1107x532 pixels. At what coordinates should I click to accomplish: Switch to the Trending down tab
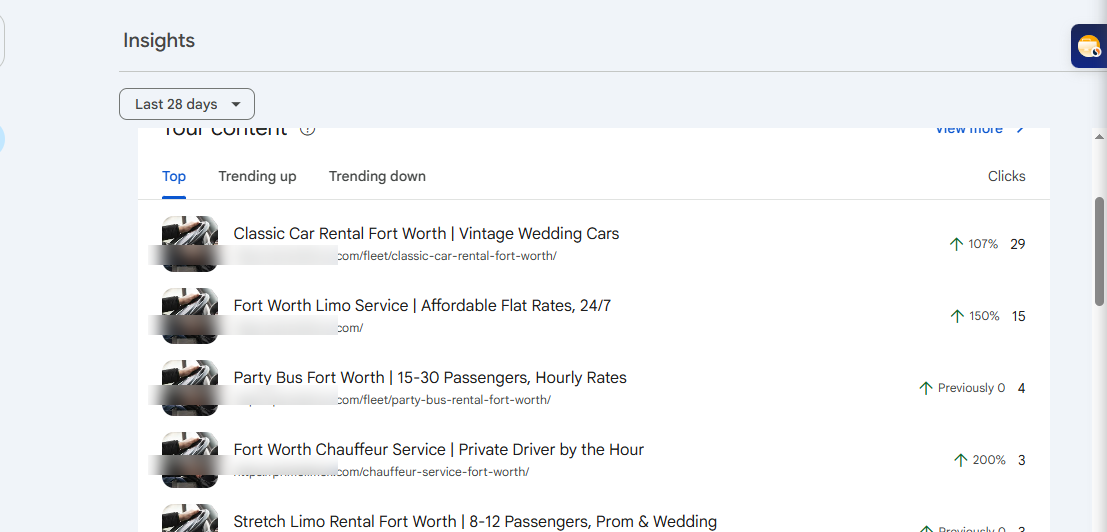(x=377, y=176)
